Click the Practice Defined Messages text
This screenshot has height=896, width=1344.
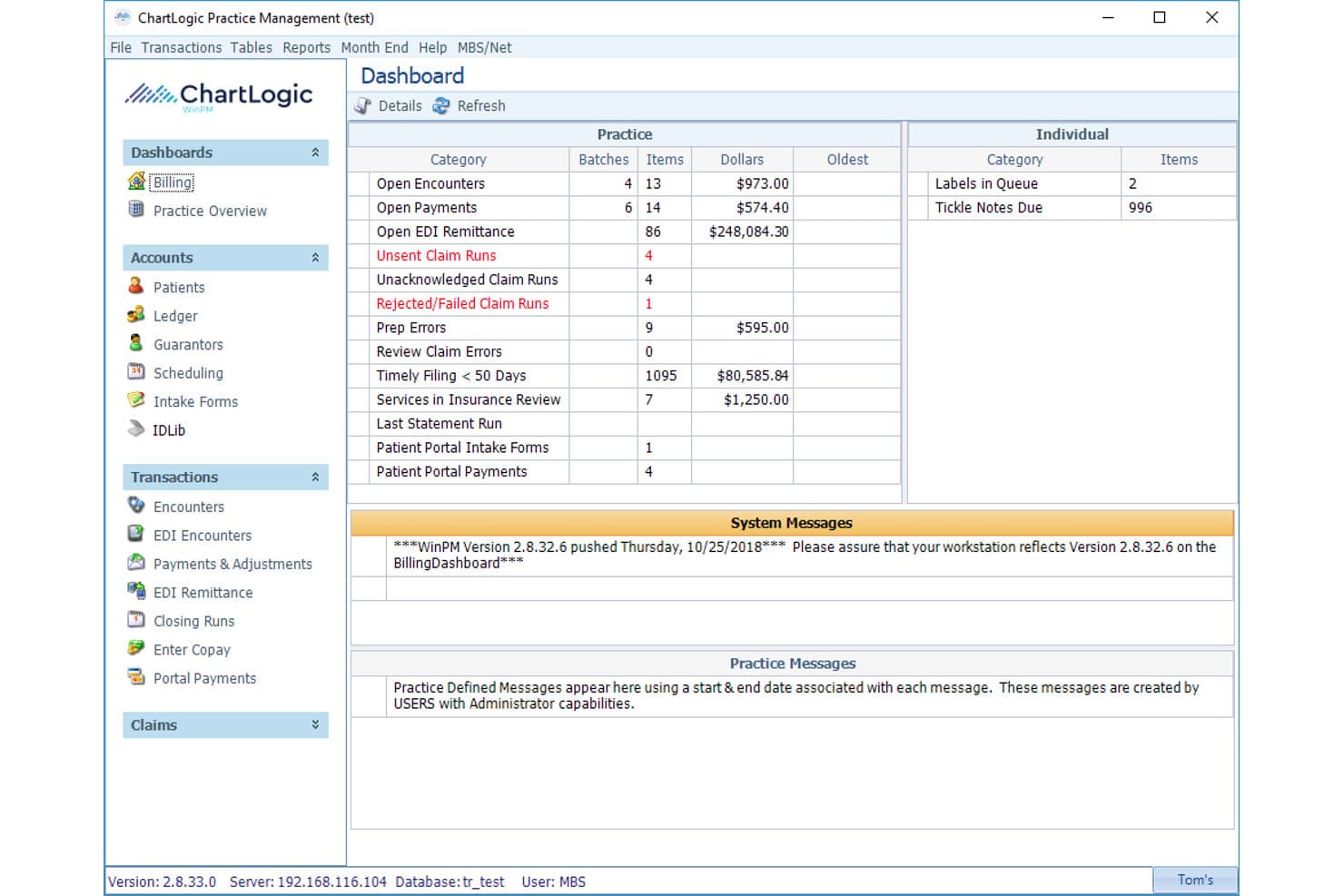(796, 695)
